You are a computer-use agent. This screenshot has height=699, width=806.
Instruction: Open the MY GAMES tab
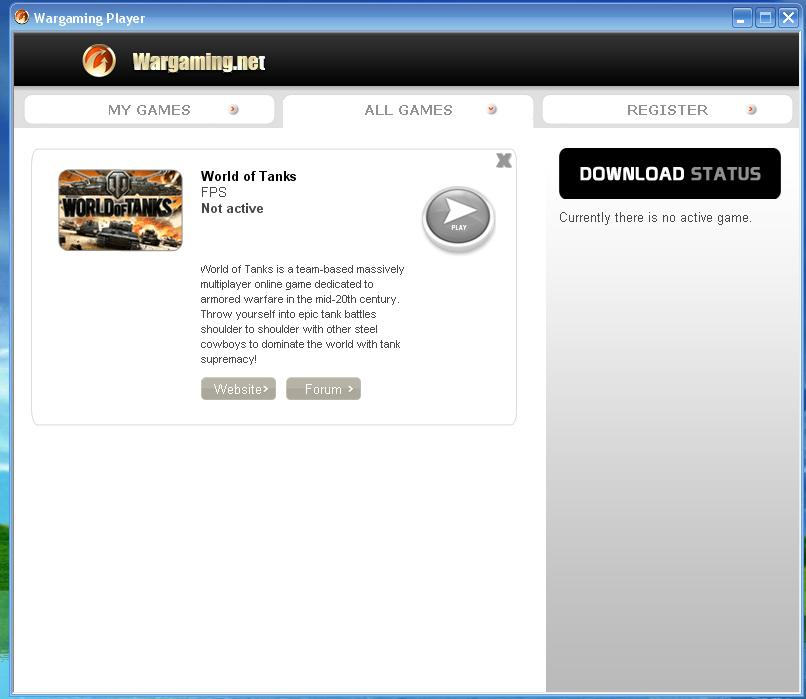[149, 109]
